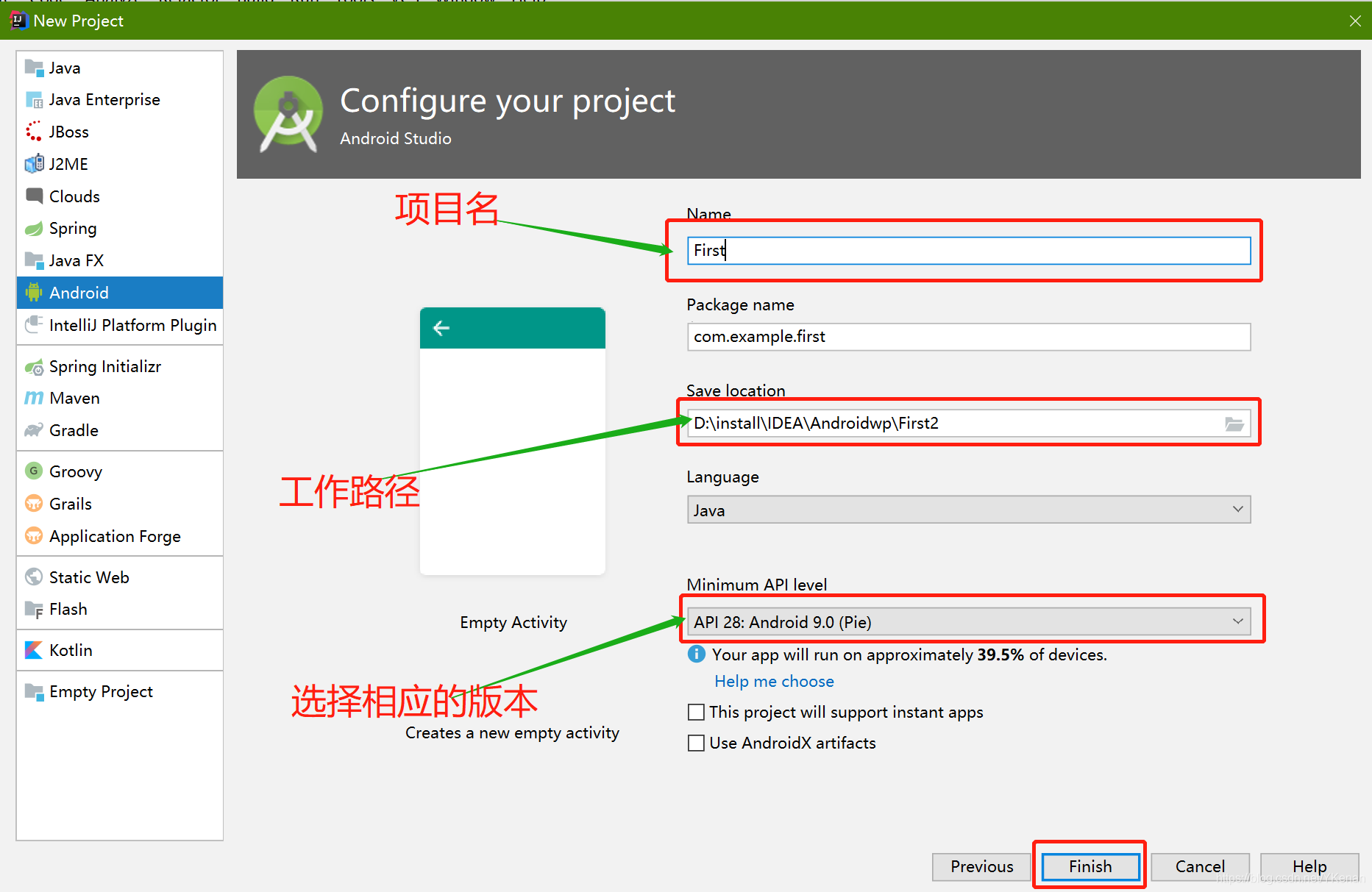The image size is (1372, 892).
Task: Select Groovy label in project list
Action: (x=76, y=471)
